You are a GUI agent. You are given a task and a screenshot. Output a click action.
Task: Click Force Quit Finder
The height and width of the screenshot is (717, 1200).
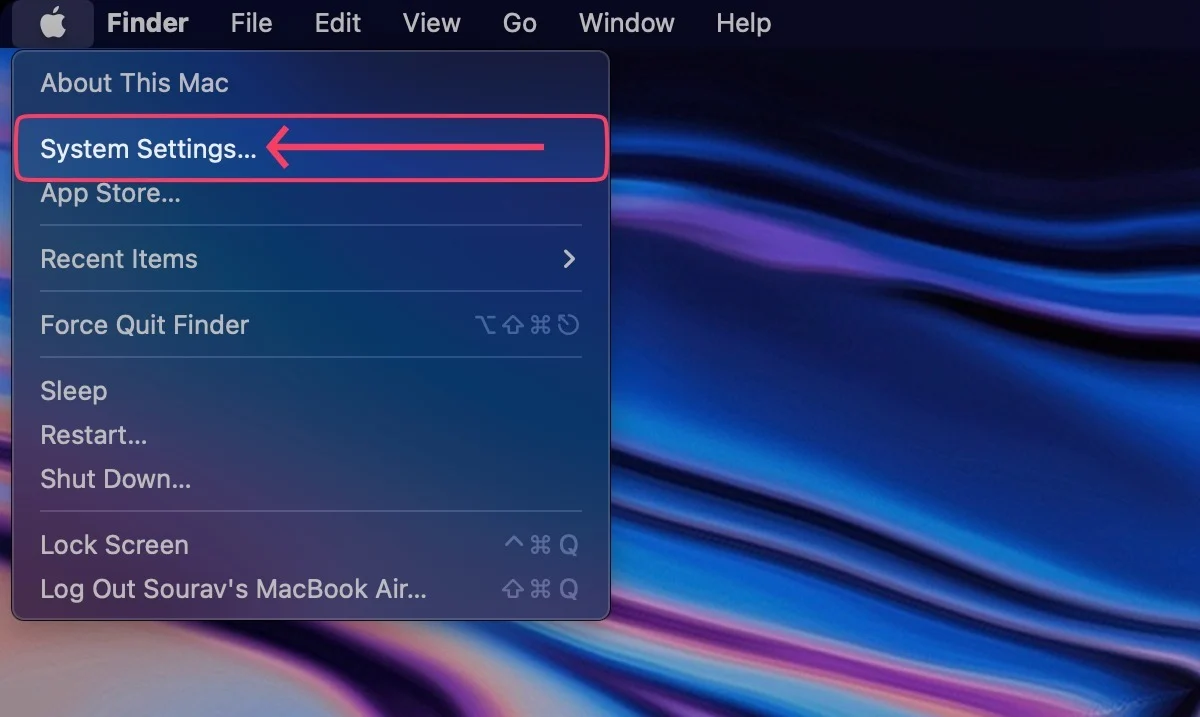[310, 325]
